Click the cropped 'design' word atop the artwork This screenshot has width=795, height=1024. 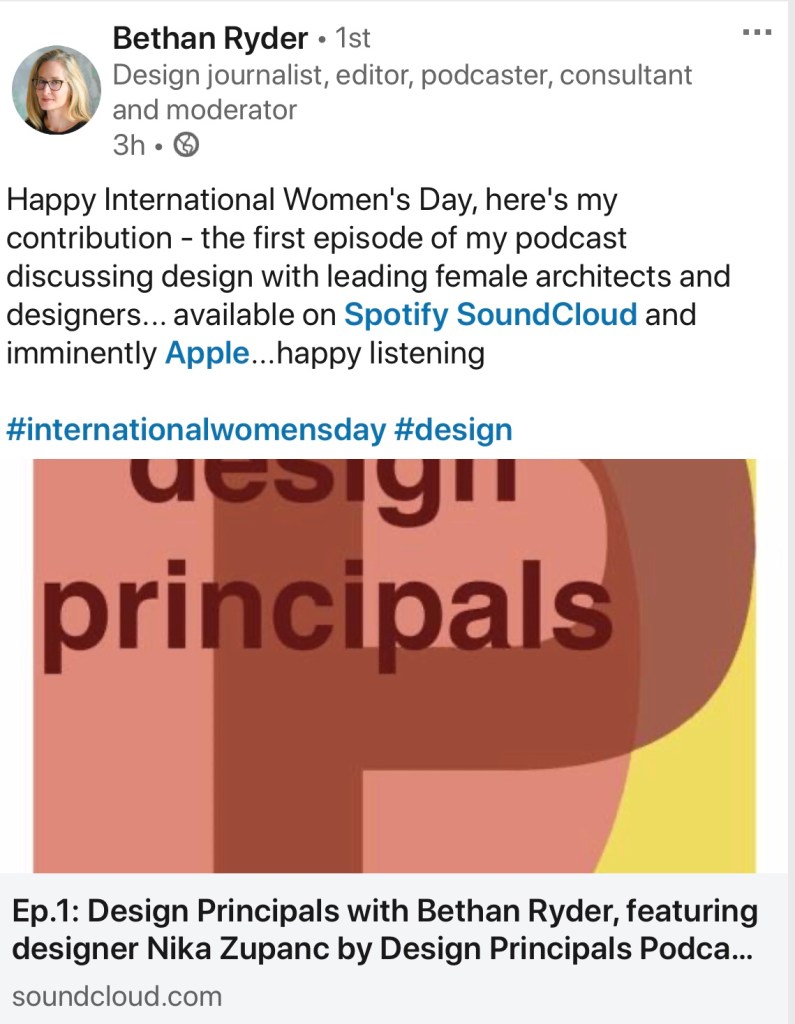pyautogui.click(x=324, y=482)
